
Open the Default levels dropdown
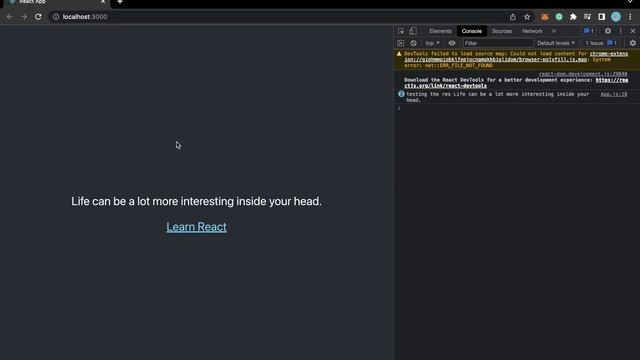pyautogui.click(x=556, y=43)
